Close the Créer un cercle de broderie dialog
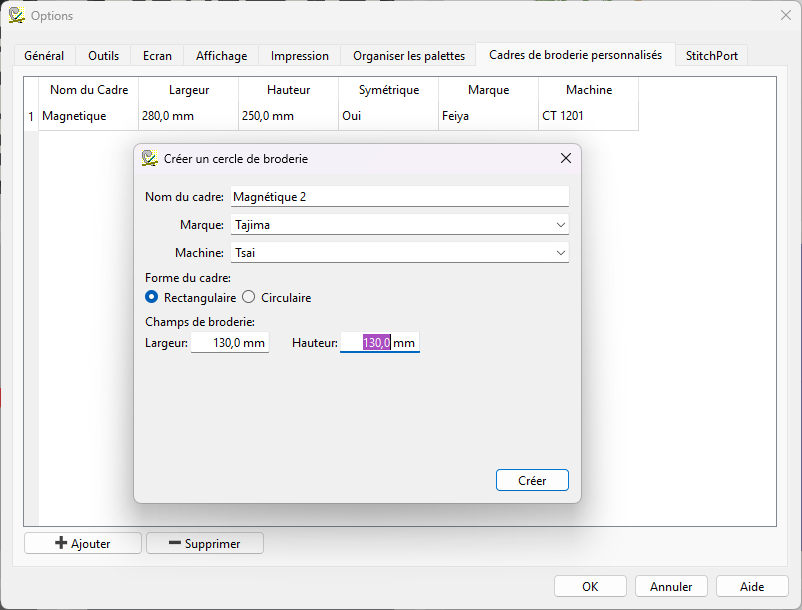This screenshot has width=802, height=610. [x=565, y=158]
